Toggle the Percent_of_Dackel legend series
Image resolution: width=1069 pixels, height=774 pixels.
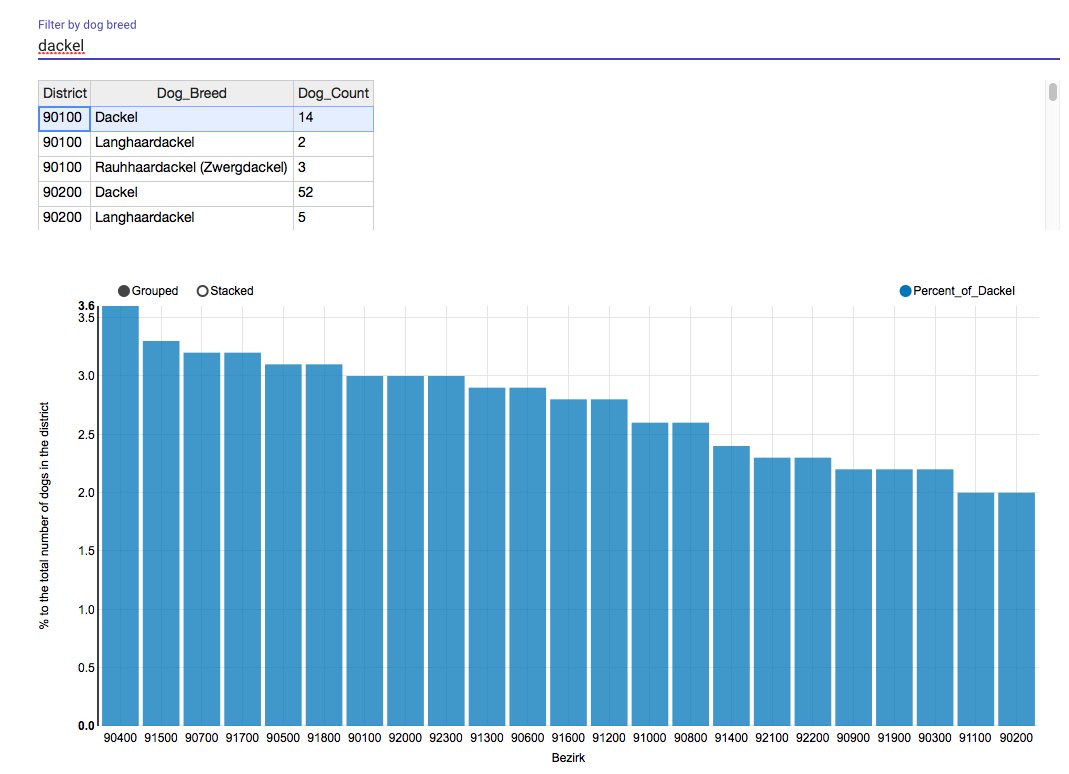905,291
